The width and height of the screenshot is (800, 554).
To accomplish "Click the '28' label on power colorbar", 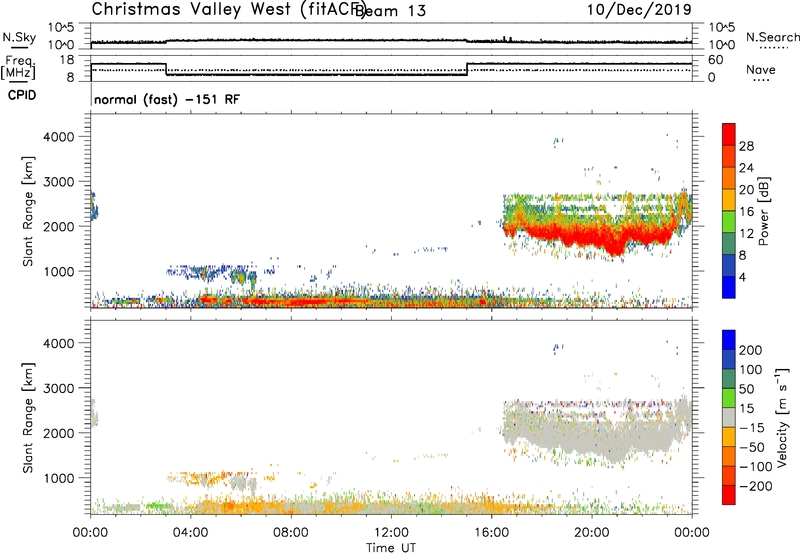I will click(x=746, y=146).
